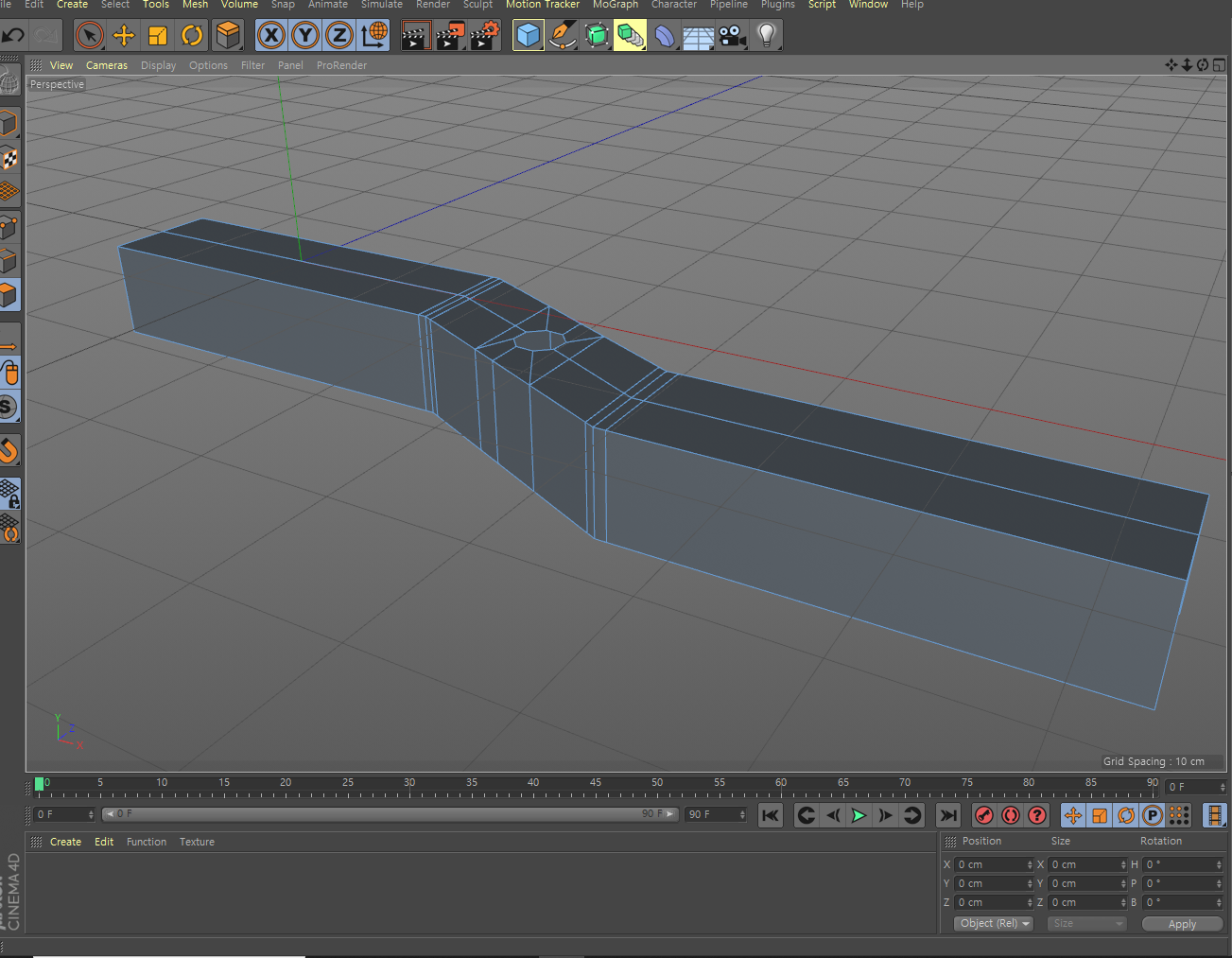Image resolution: width=1232 pixels, height=958 pixels.
Task: Open Edit Render Settings gear clapperboard
Action: 484,36
